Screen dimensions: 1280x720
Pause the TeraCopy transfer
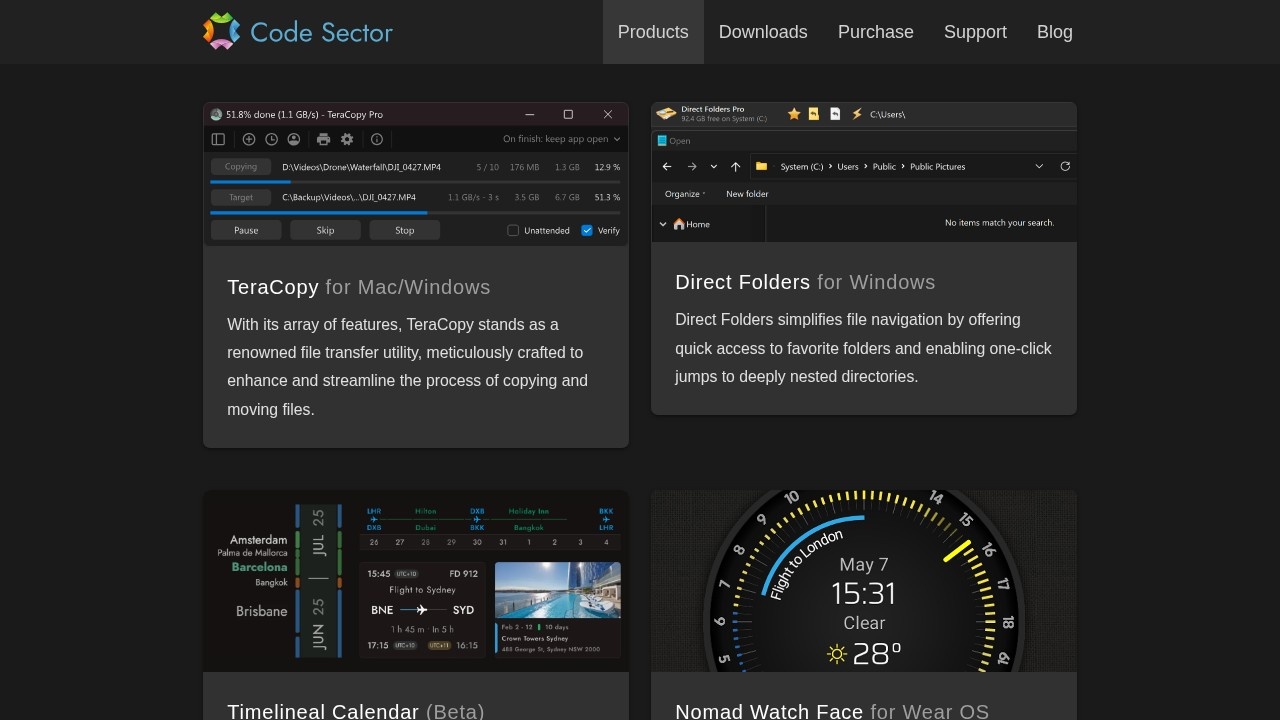pyautogui.click(x=246, y=230)
